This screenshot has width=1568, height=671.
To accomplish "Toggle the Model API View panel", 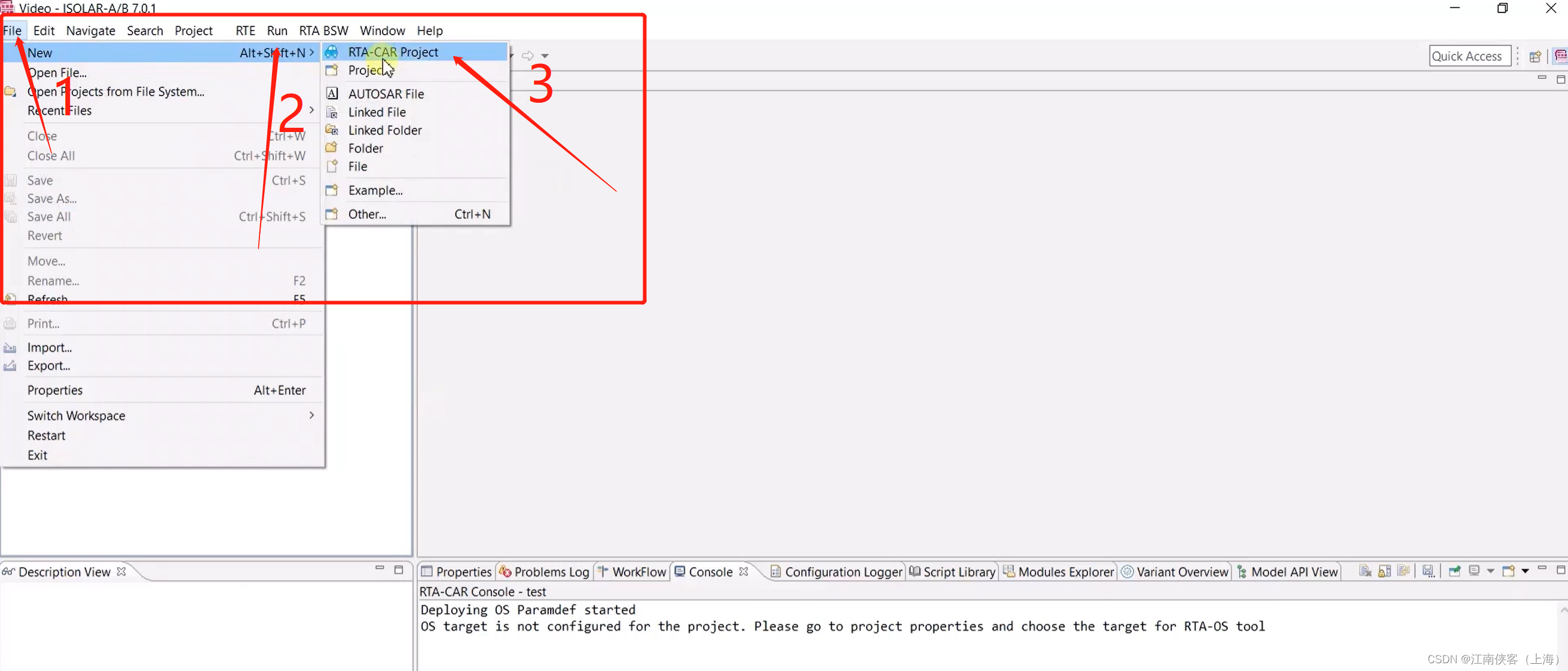I will click(1294, 571).
